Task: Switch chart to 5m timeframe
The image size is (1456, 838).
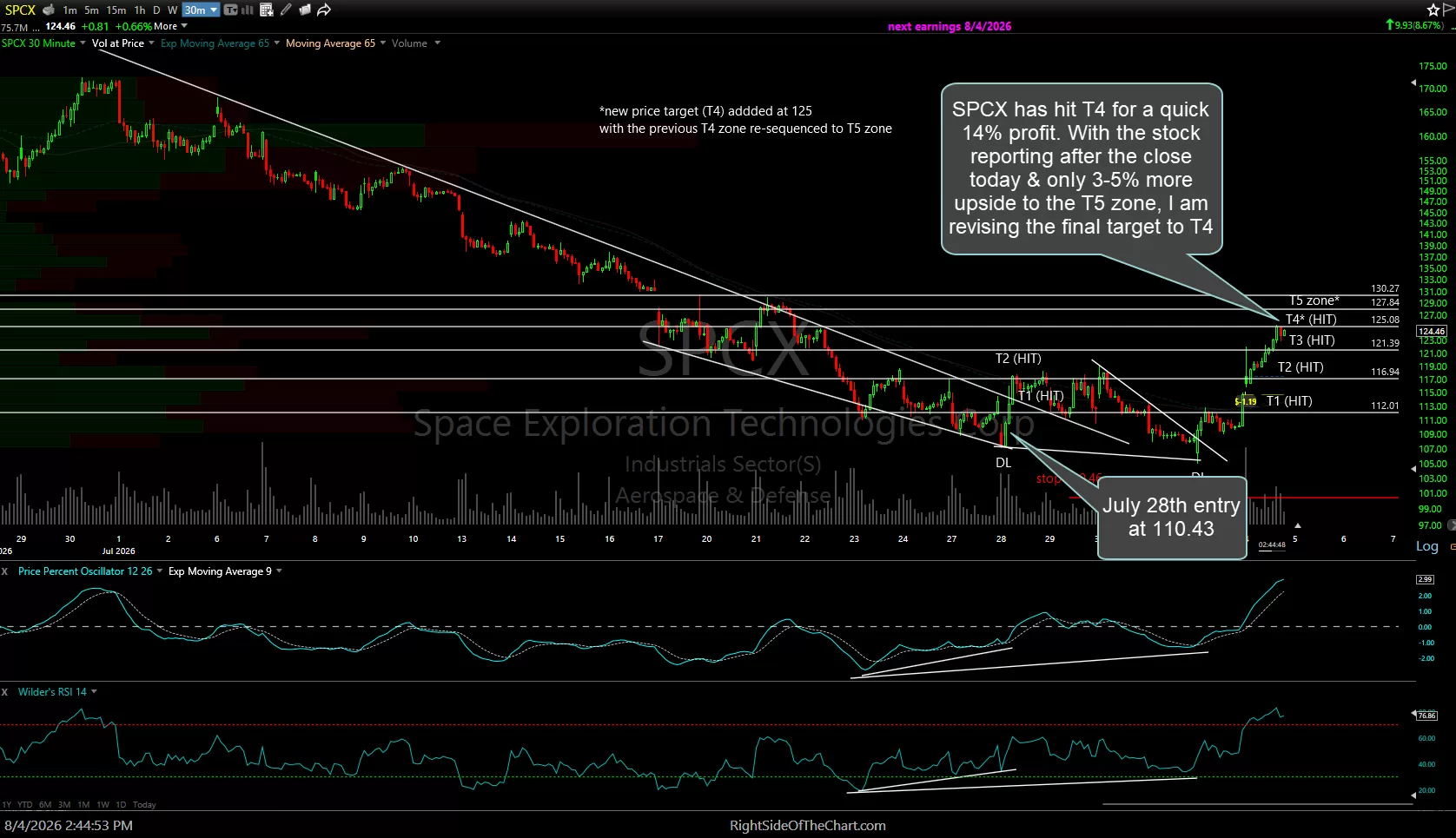Action: 91,10
